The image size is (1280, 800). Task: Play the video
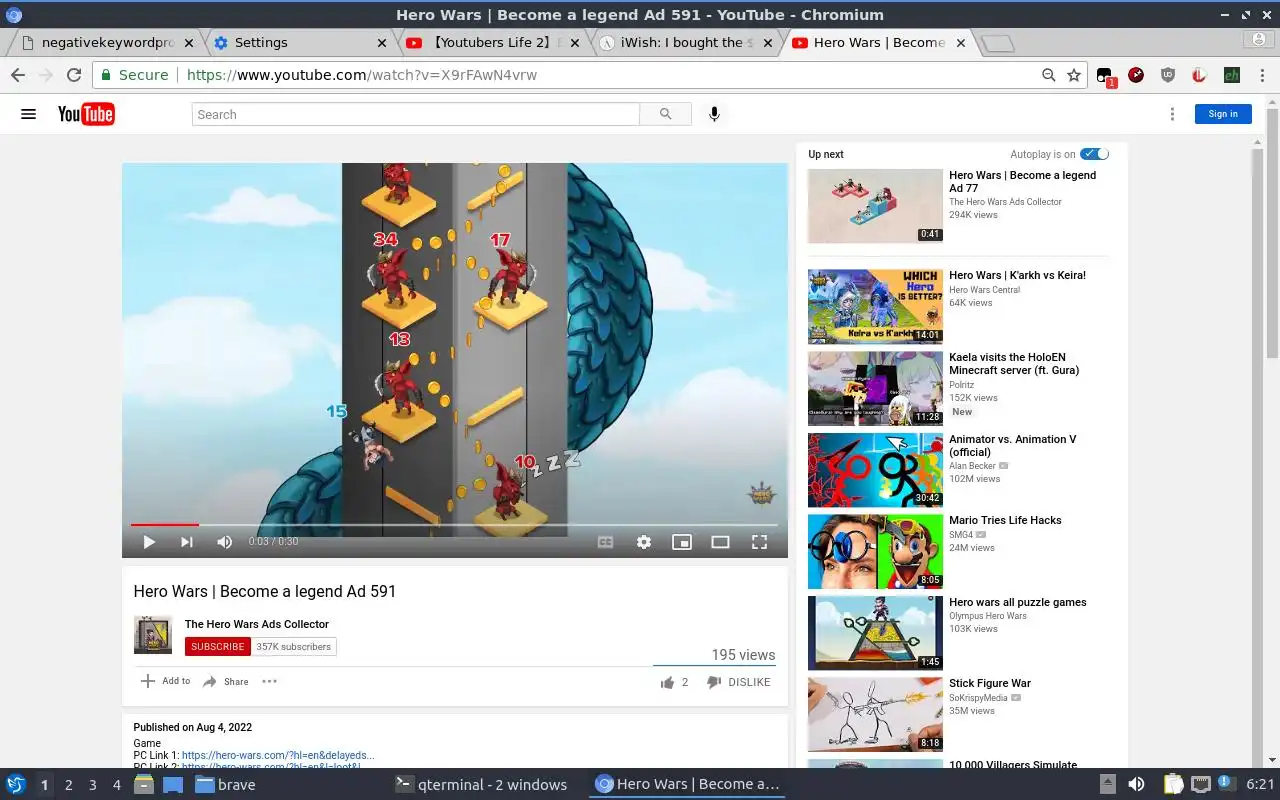(149, 542)
